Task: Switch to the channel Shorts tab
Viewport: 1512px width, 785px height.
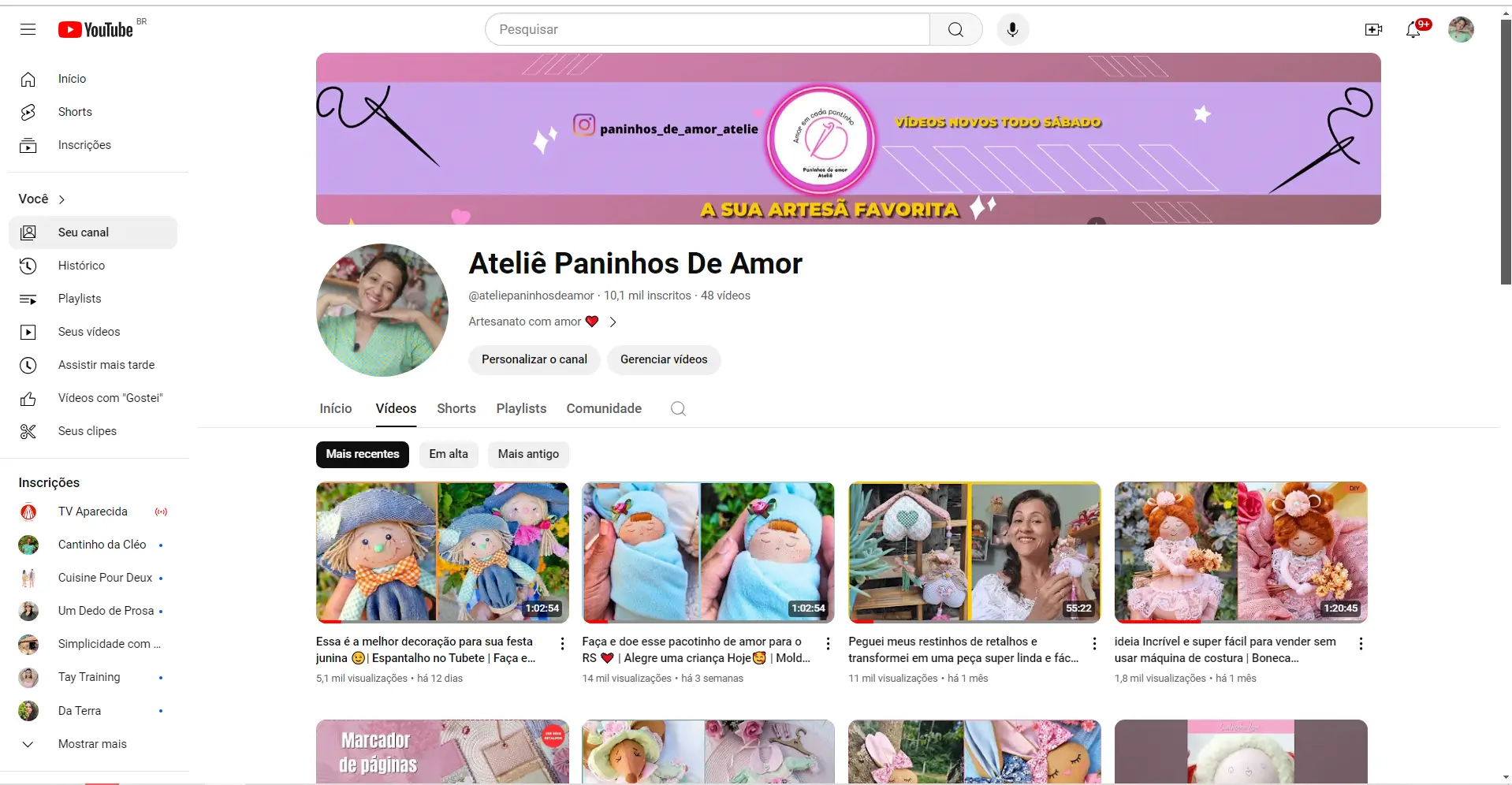Action: point(456,408)
